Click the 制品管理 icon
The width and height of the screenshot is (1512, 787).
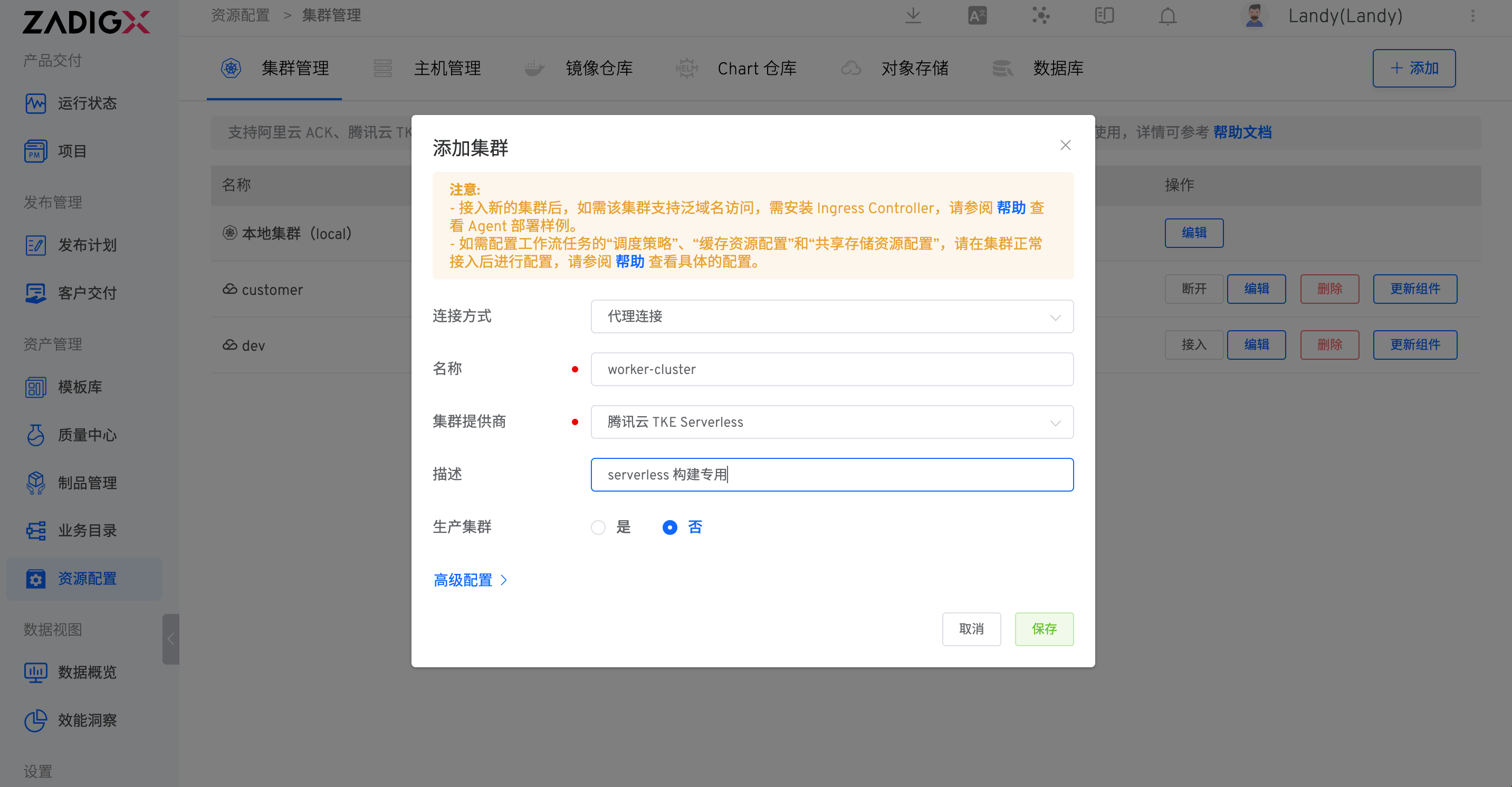[x=35, y=483]
